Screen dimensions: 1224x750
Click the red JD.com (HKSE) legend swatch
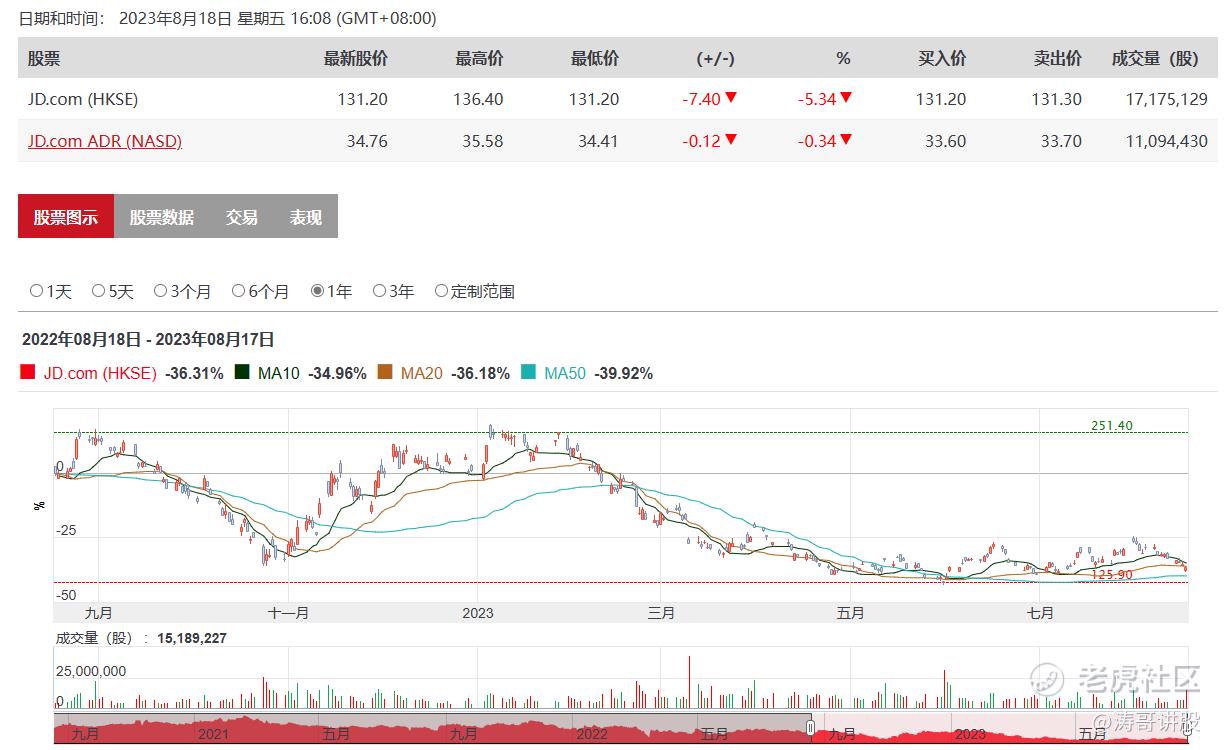(x=27, y=373)
